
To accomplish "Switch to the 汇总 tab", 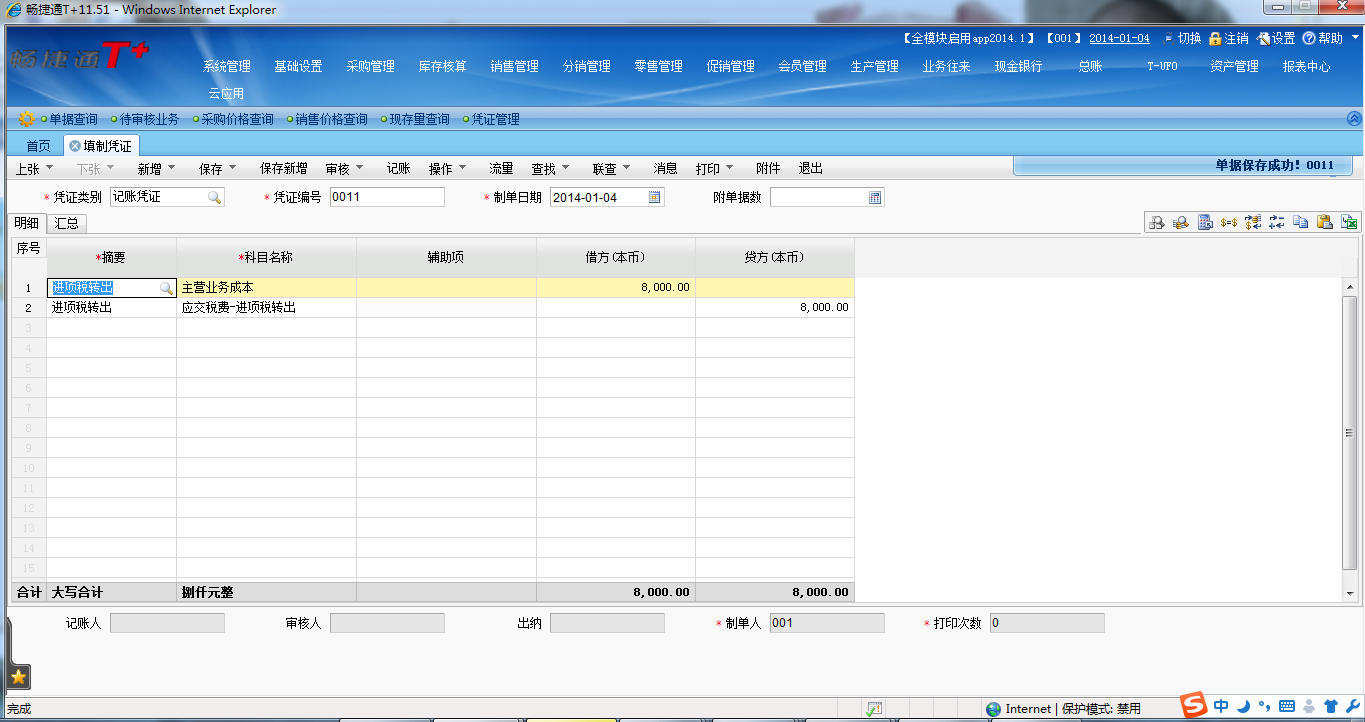I will 67,223.
